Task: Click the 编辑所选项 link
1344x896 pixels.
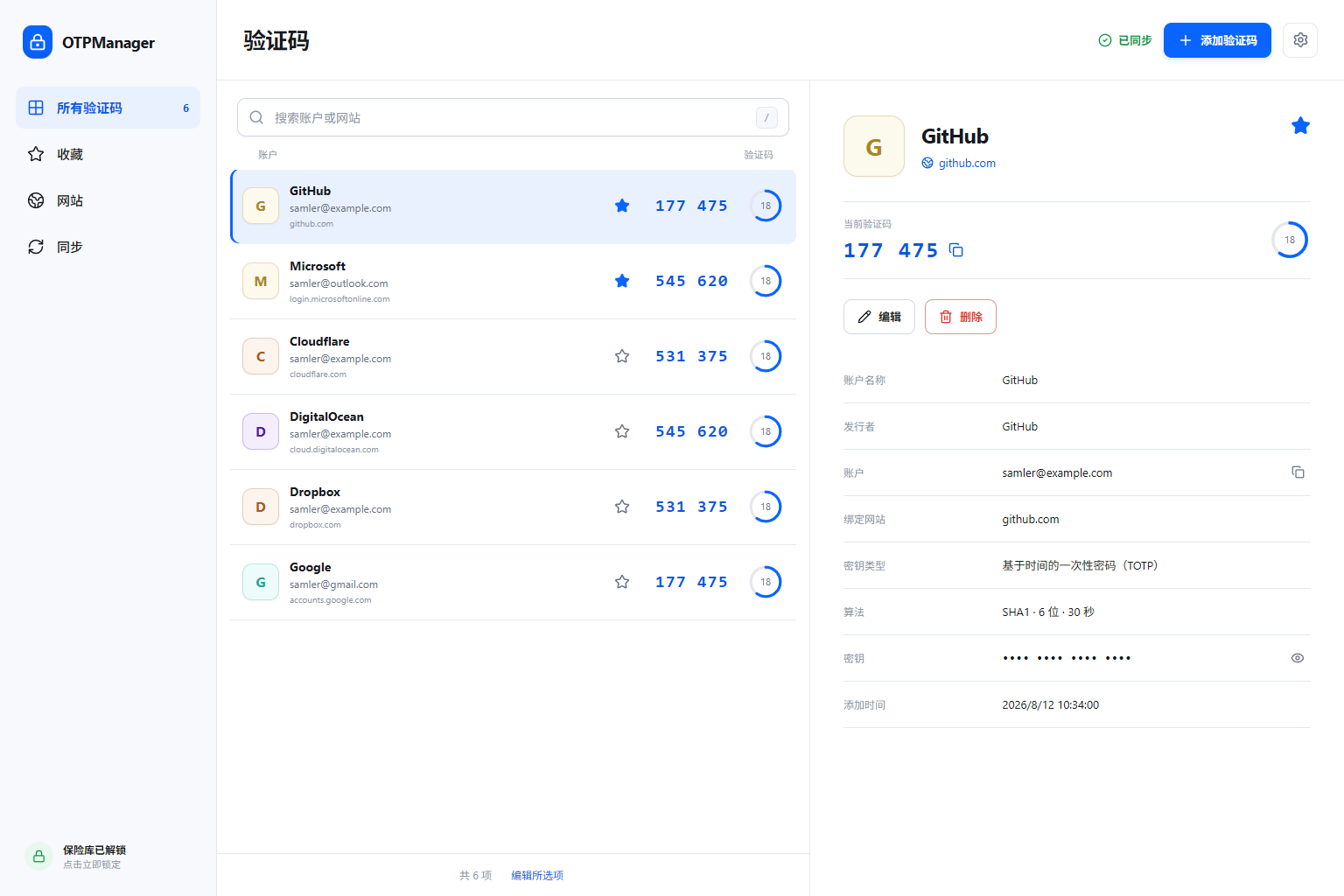Action: (x=537, y=875)
